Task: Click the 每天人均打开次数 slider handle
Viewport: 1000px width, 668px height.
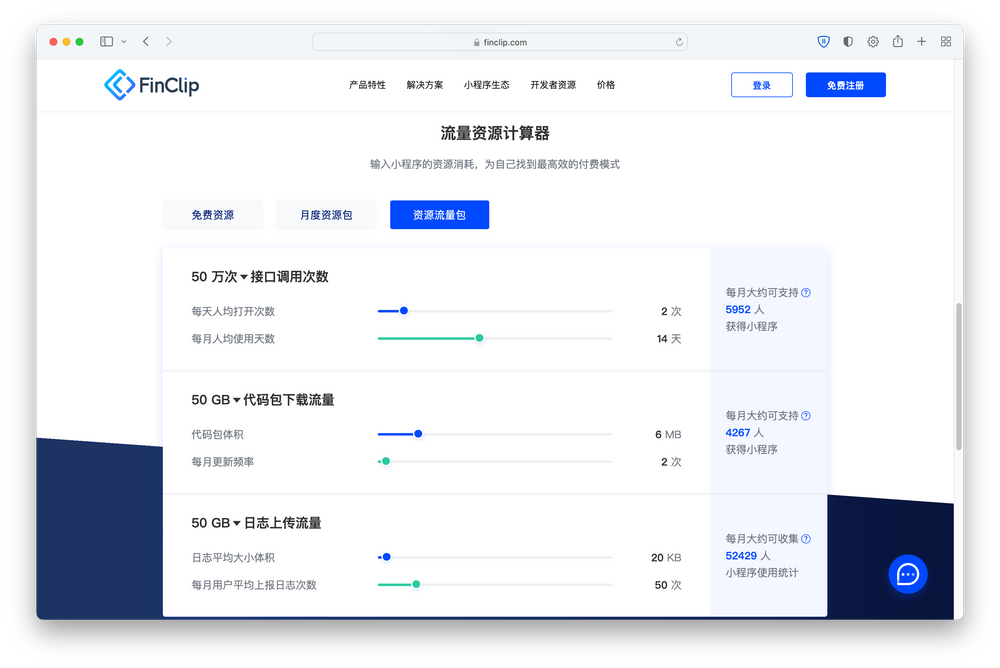Action: 402,311
